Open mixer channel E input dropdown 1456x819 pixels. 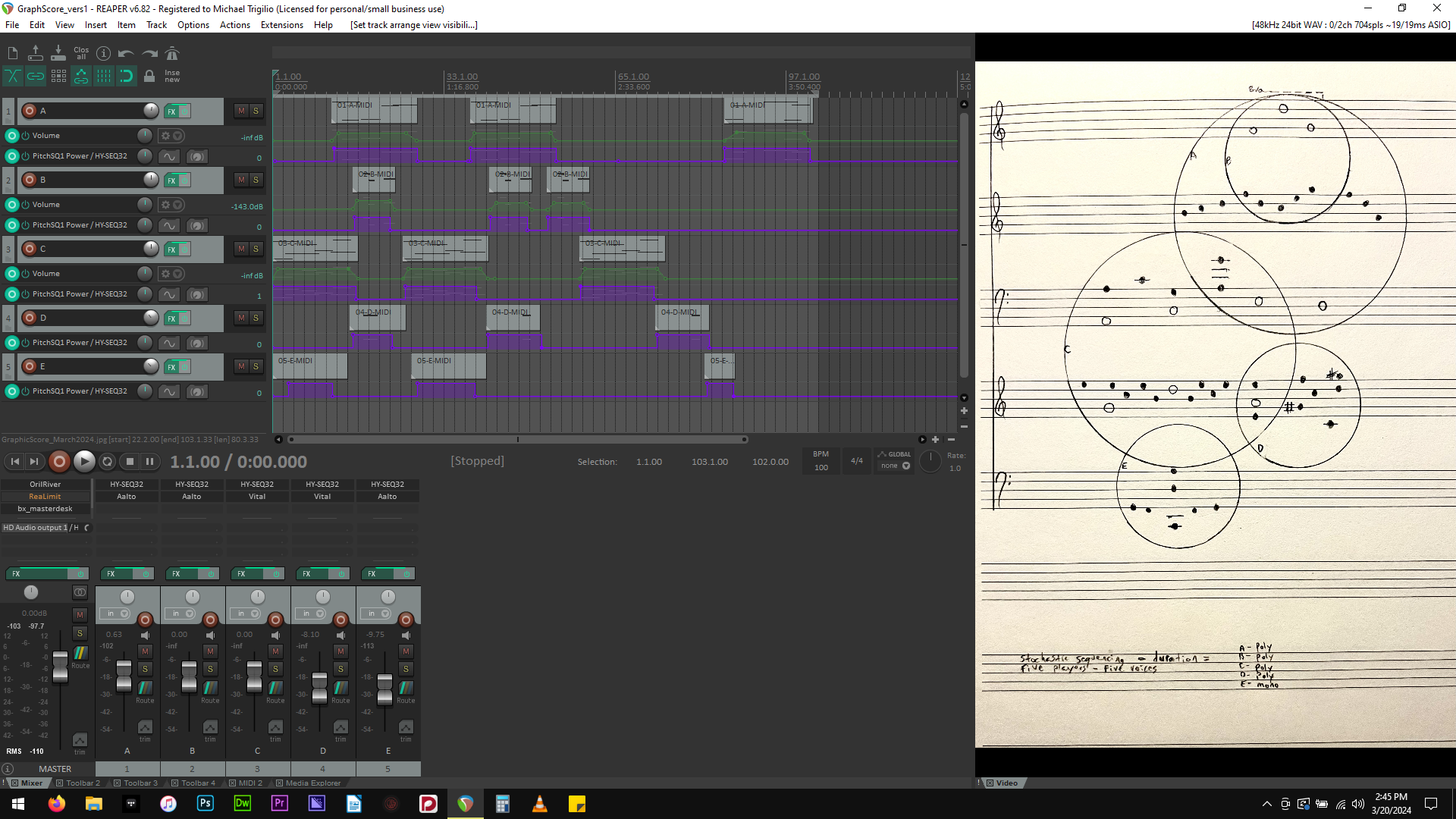378,613
